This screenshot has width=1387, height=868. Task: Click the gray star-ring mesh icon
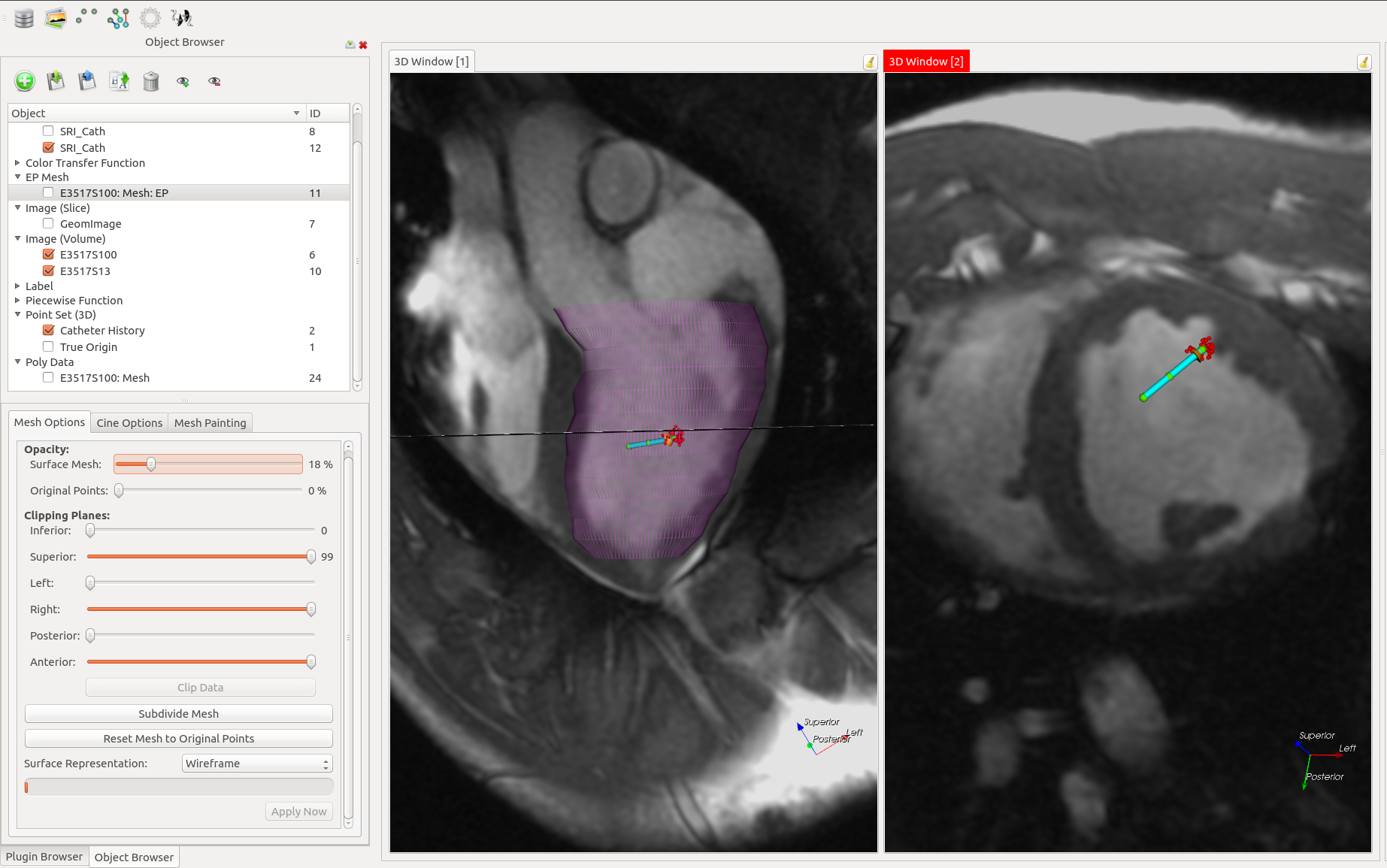click(150, 18)
